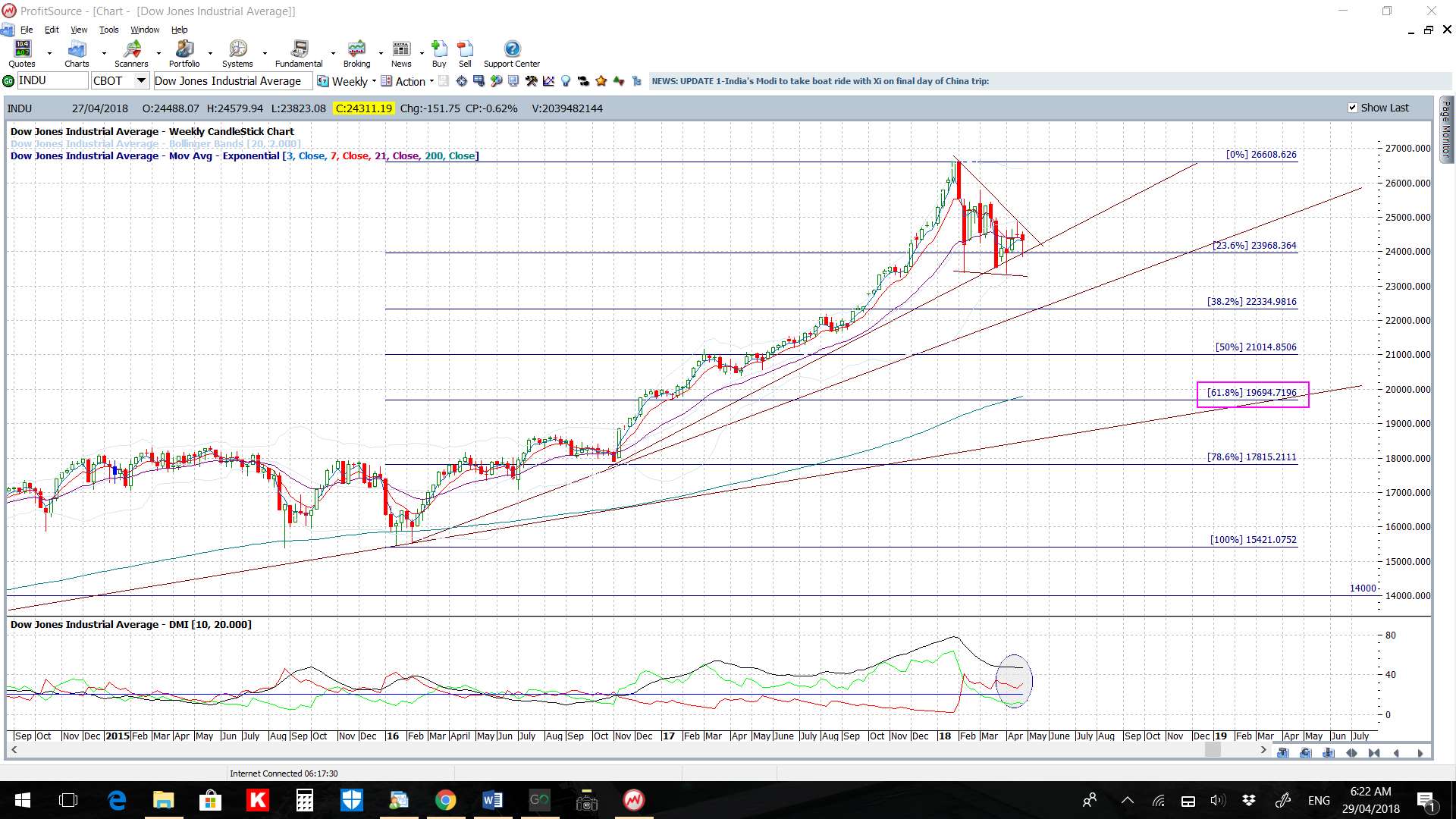Open the Windows Start menu

pyautogui.click(x=22, y=800)
